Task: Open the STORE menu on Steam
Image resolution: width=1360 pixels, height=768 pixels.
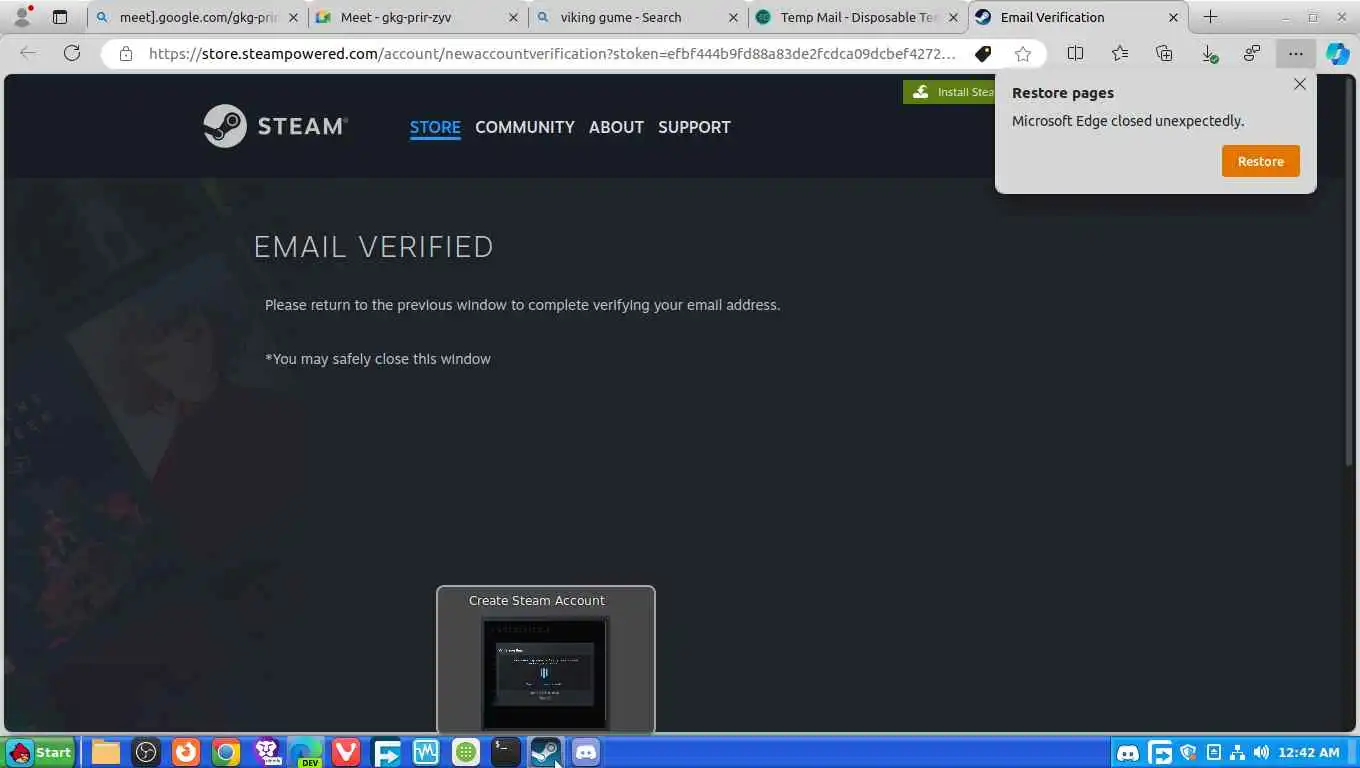Action: 435,127
